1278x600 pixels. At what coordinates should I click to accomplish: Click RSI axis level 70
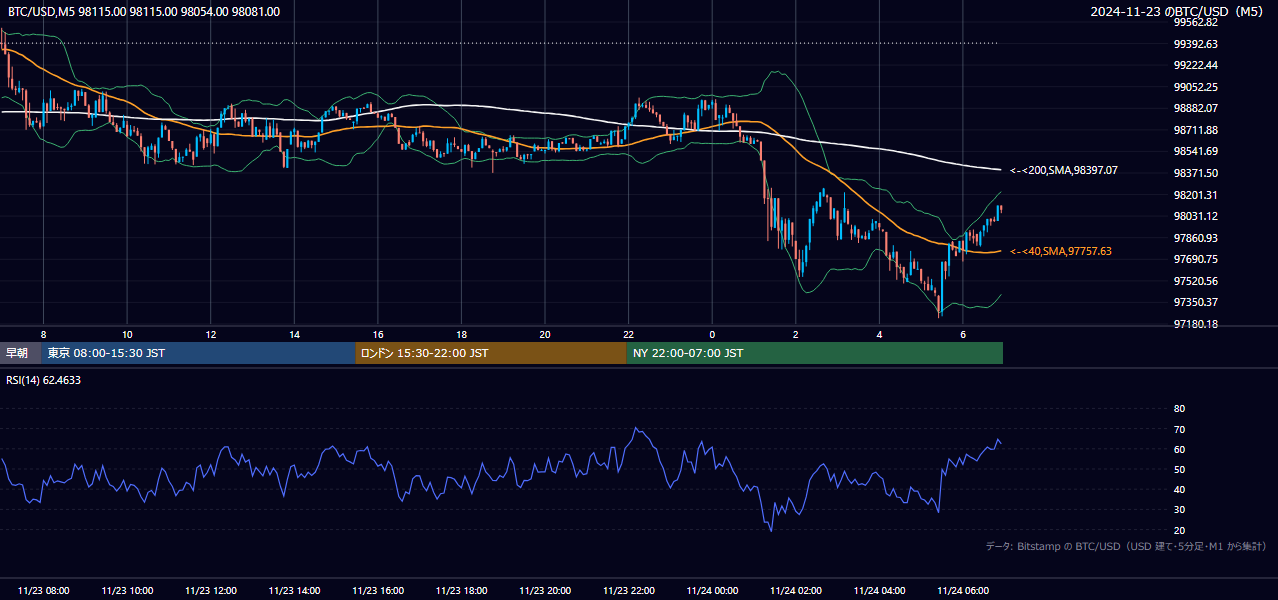coord(1179,429)
